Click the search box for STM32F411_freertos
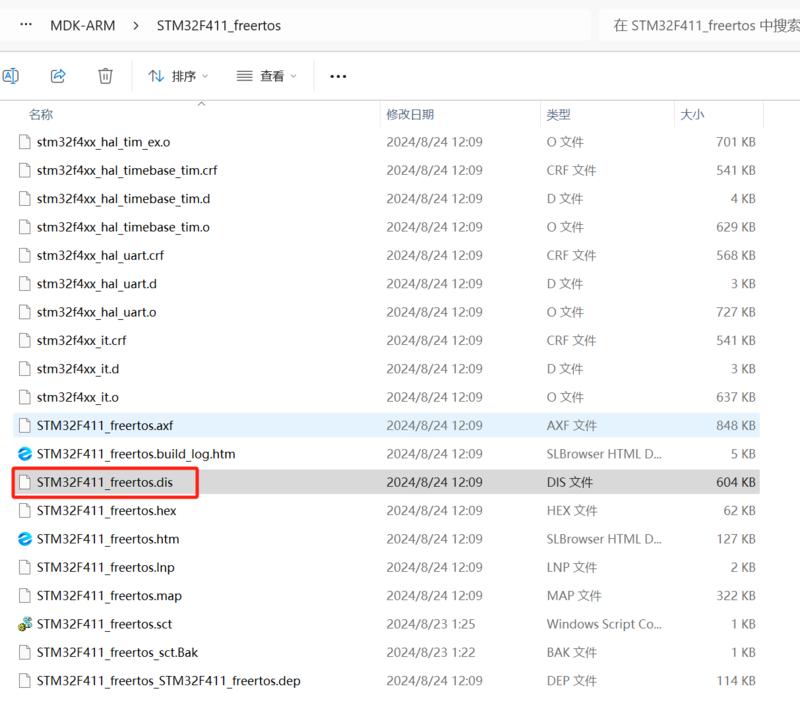 point(699,26)
